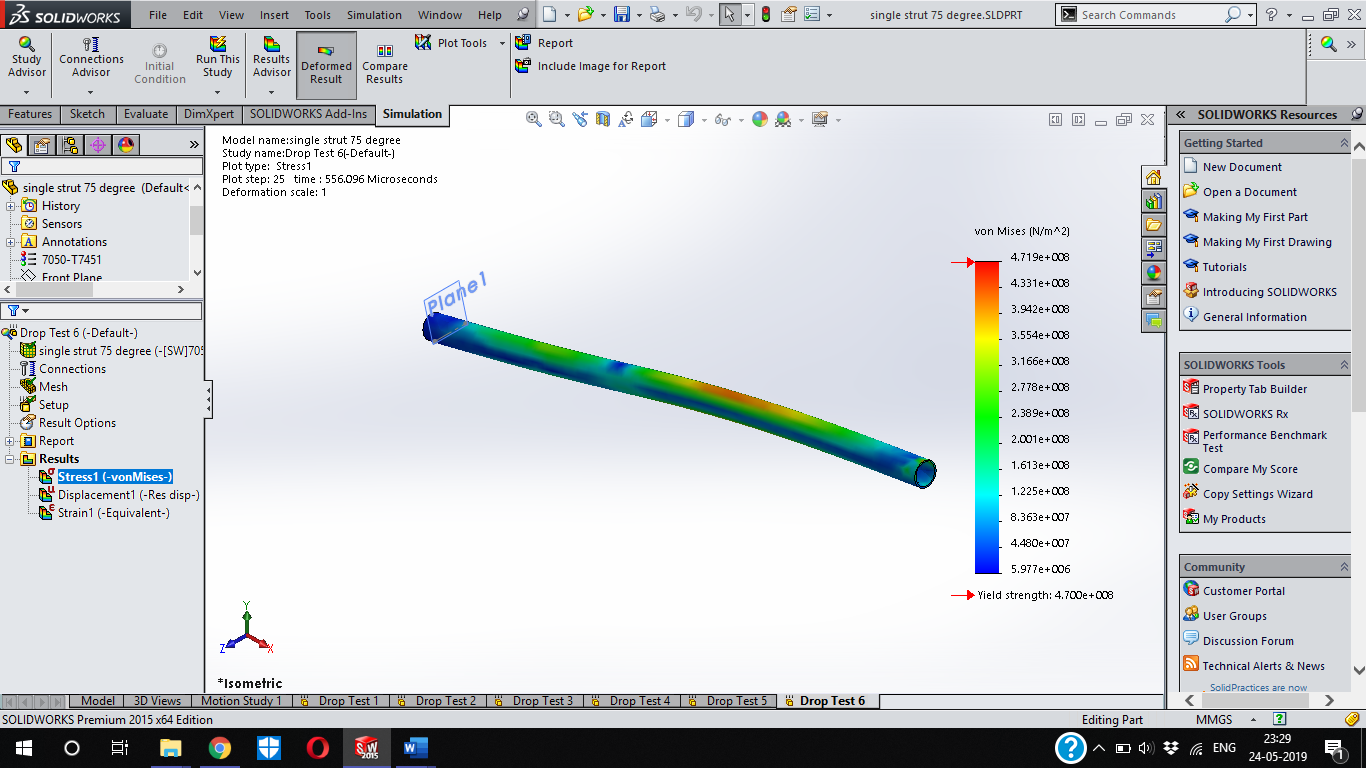Open Microsoft Word from the taskbar
This screenshot has width=1366, height=768.
point(415,748)
